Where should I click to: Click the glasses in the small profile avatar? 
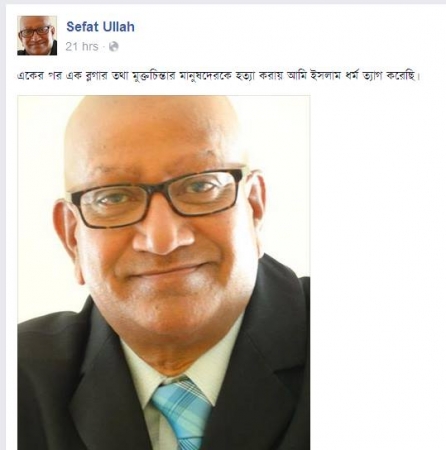click(35, 32)
